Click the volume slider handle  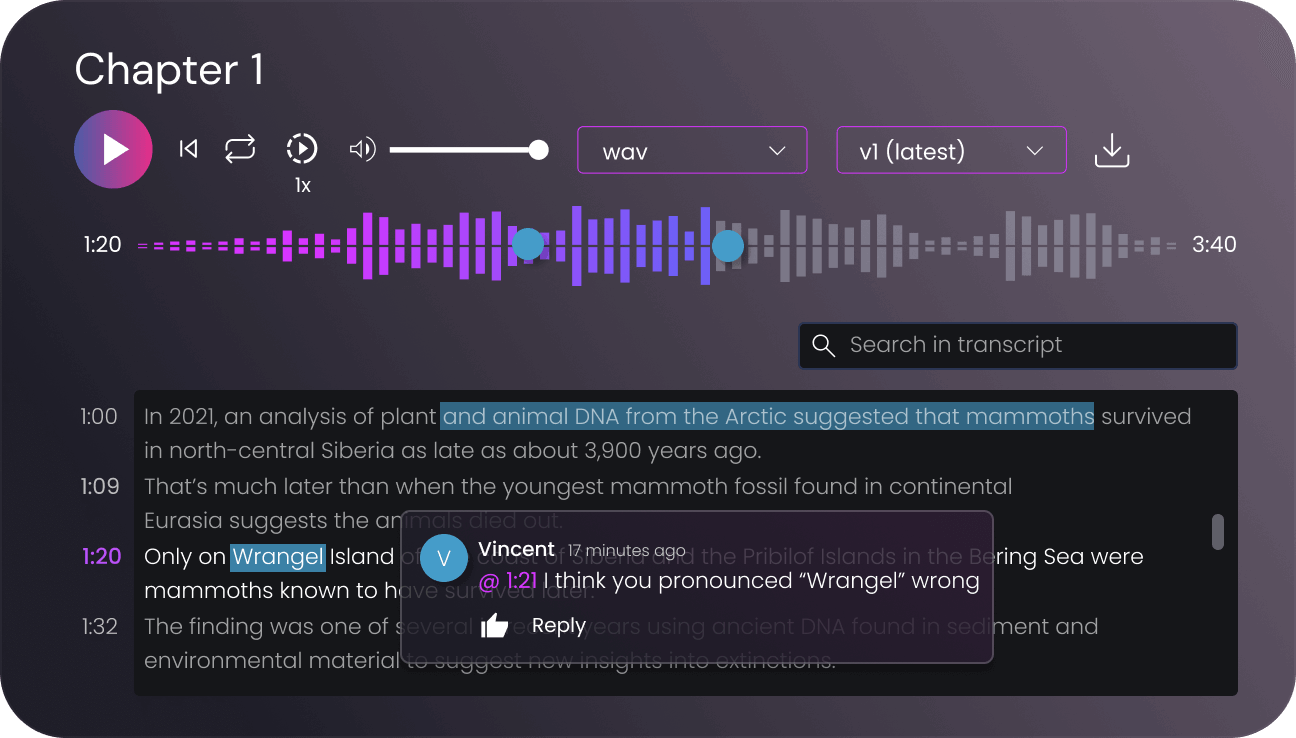538,150
